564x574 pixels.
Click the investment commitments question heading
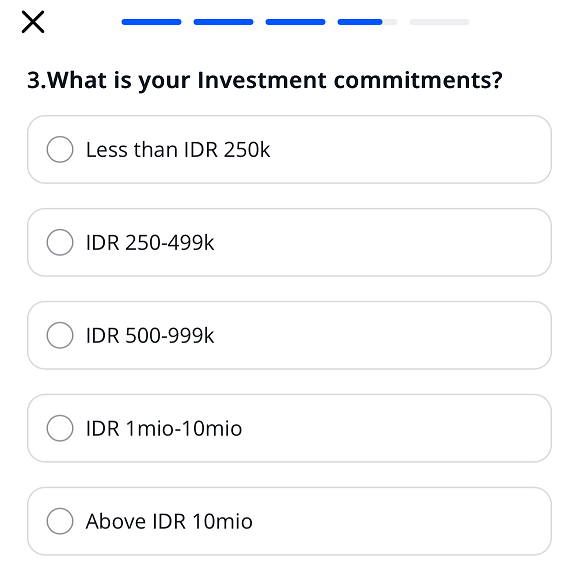click(x=265, y=81)
